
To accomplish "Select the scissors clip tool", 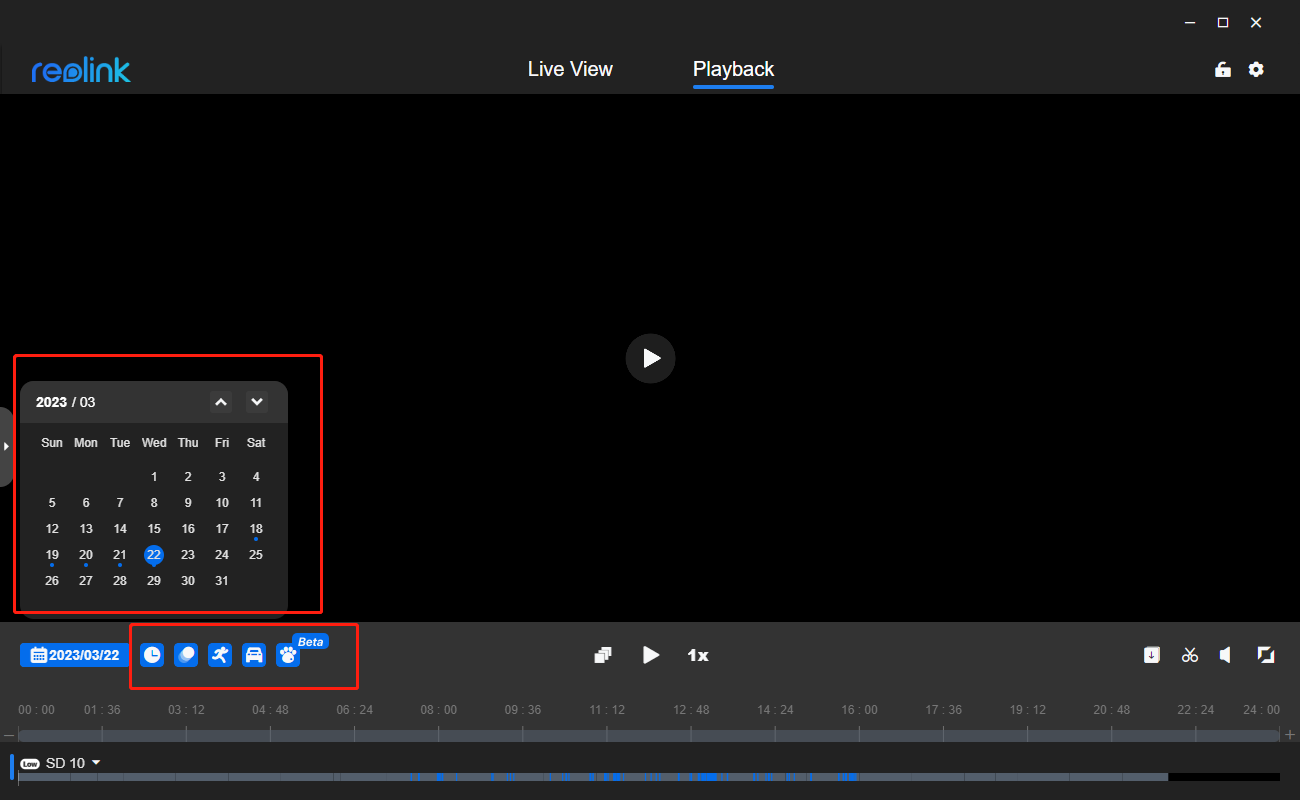I will [1189, 655].
